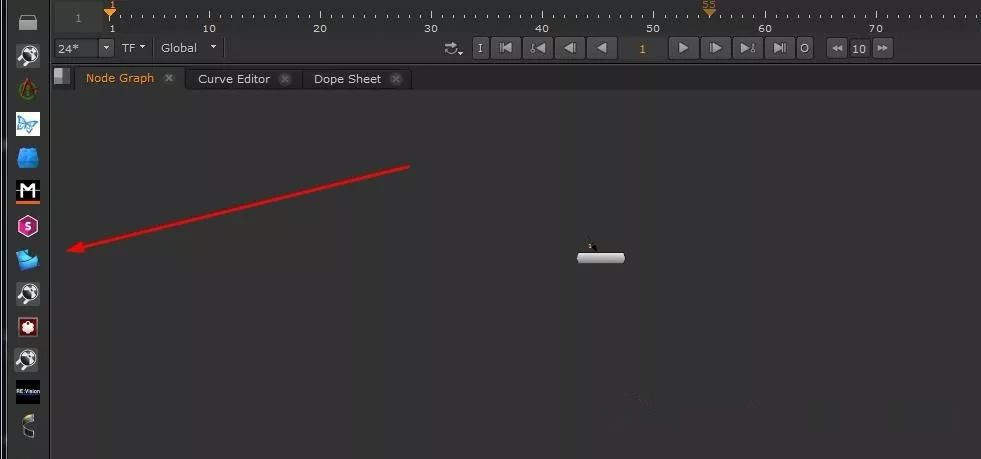Open the butterfly plugin icon in the toolbar
981x459 pixels.
pyautogui.click(x=28, y=124)
